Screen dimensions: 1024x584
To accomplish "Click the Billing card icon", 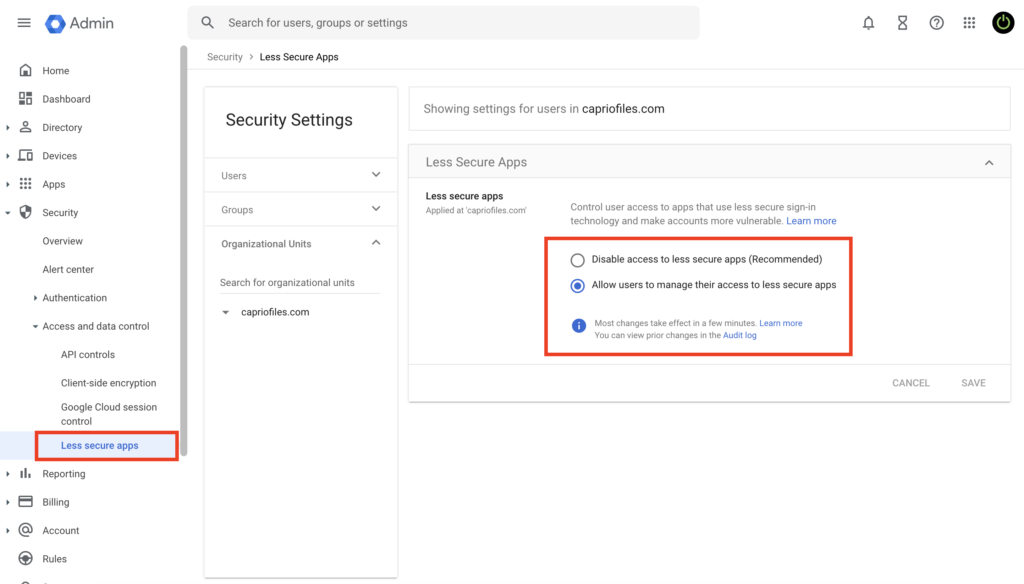I will [25, 502].
